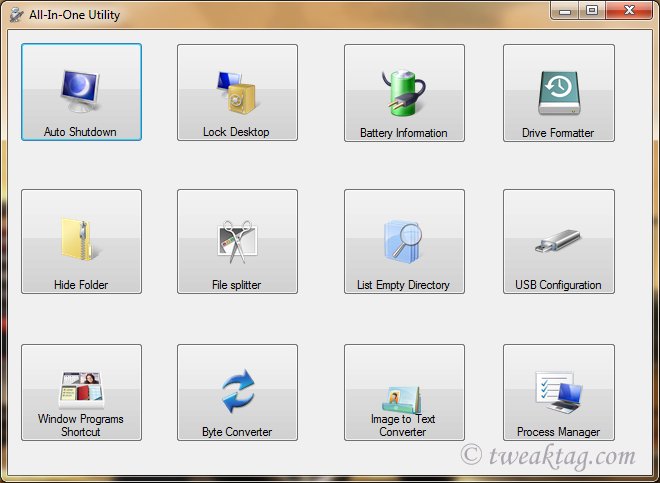This screenshot has height=483, width=660.
Task: Click the All-In-One Utility title bar icon
Action: point(16,15)
